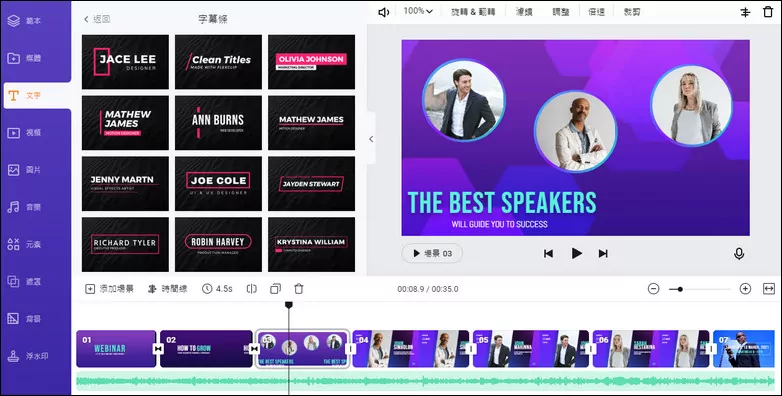This screenshot has width=782, height=396.
Task: Select THE BEST SPEAKERS text on canvas
Action: [x=502, y=202]
